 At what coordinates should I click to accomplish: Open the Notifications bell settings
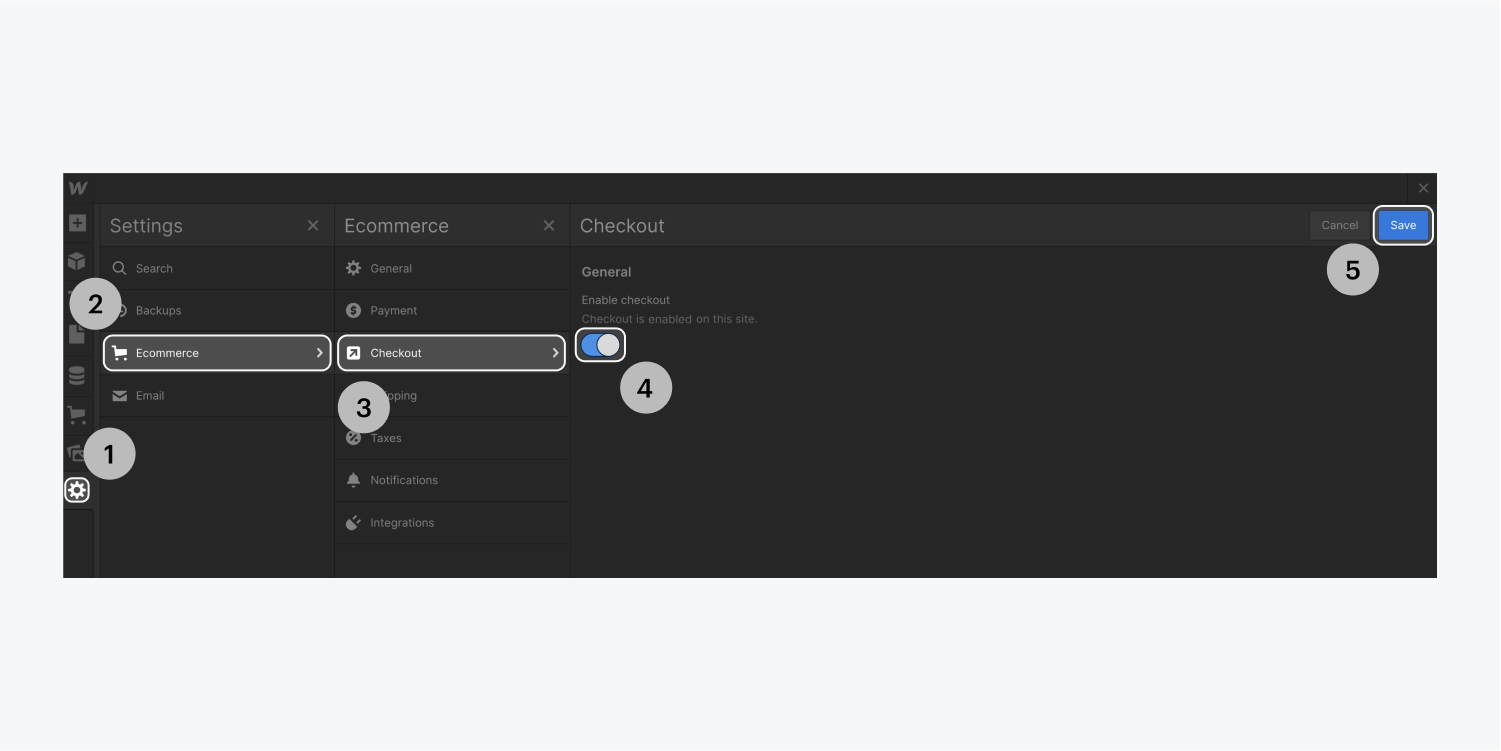405,480
